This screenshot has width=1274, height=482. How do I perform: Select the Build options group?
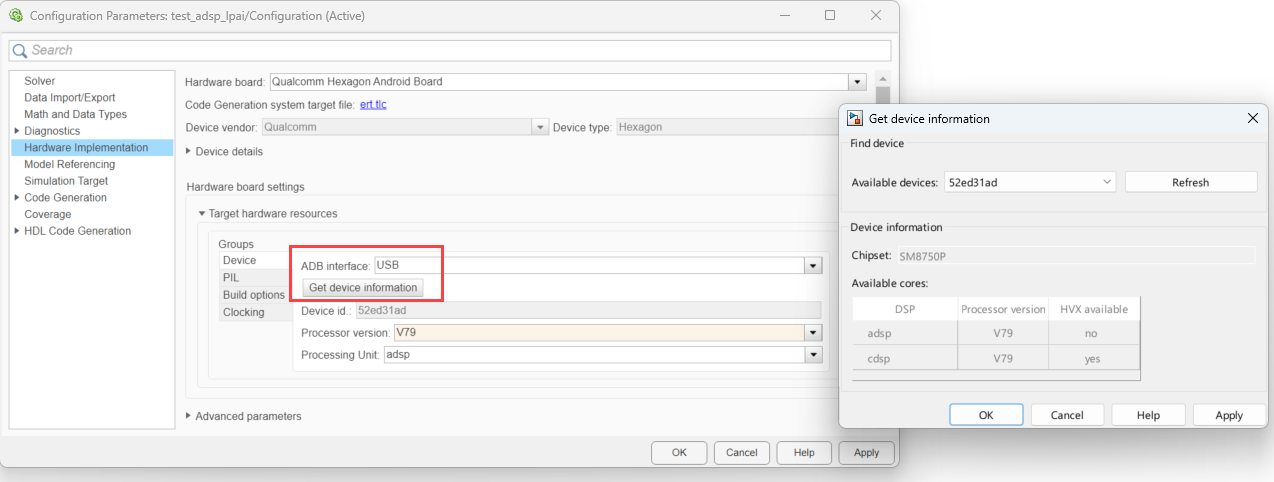[x=253, y=295]
